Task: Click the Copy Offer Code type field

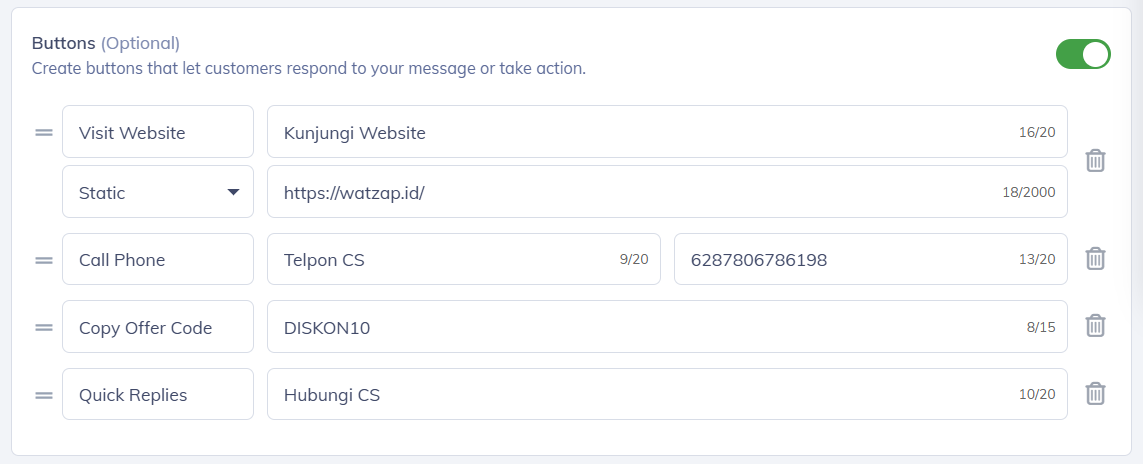Action: pyautogui.click(x=158, y=327)
